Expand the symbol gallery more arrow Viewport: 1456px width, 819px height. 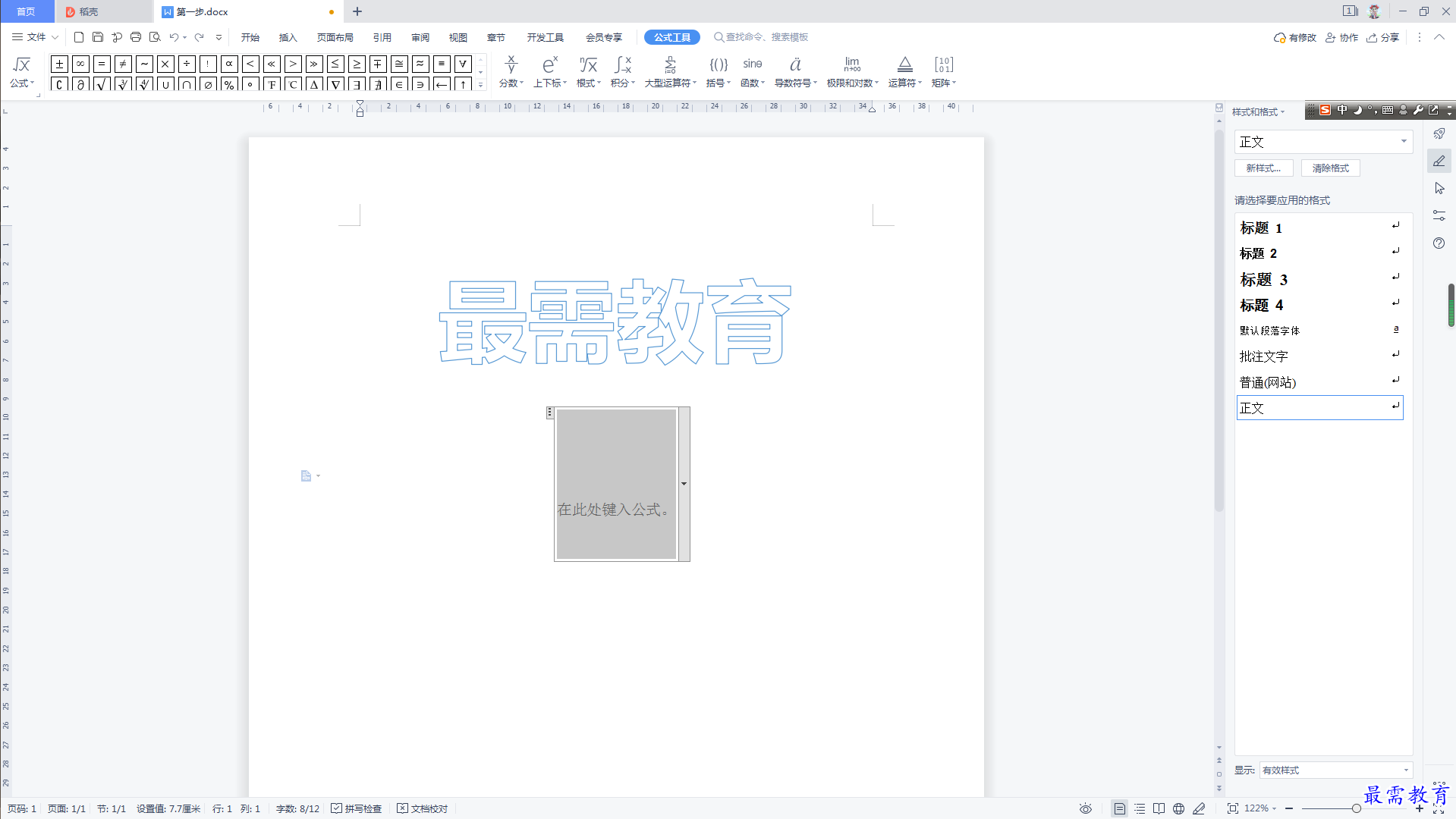coord(481,85)
